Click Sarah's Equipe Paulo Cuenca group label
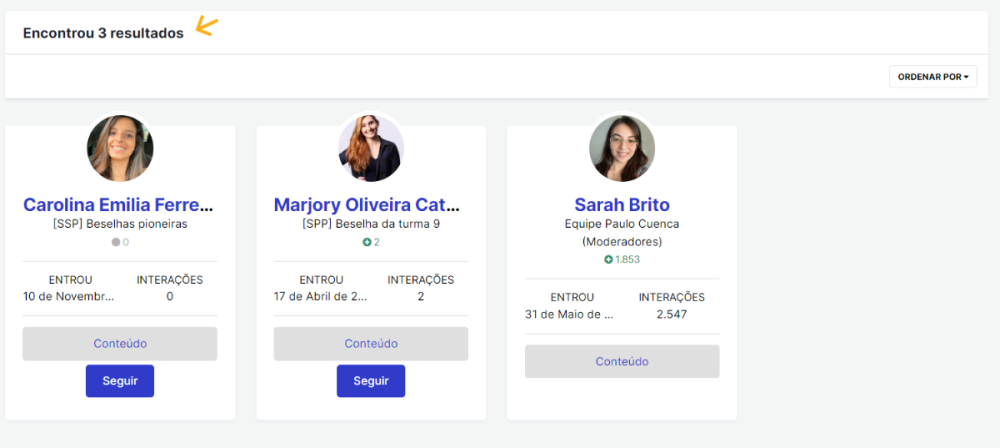 pyautogui.click(x=622, y=224)
